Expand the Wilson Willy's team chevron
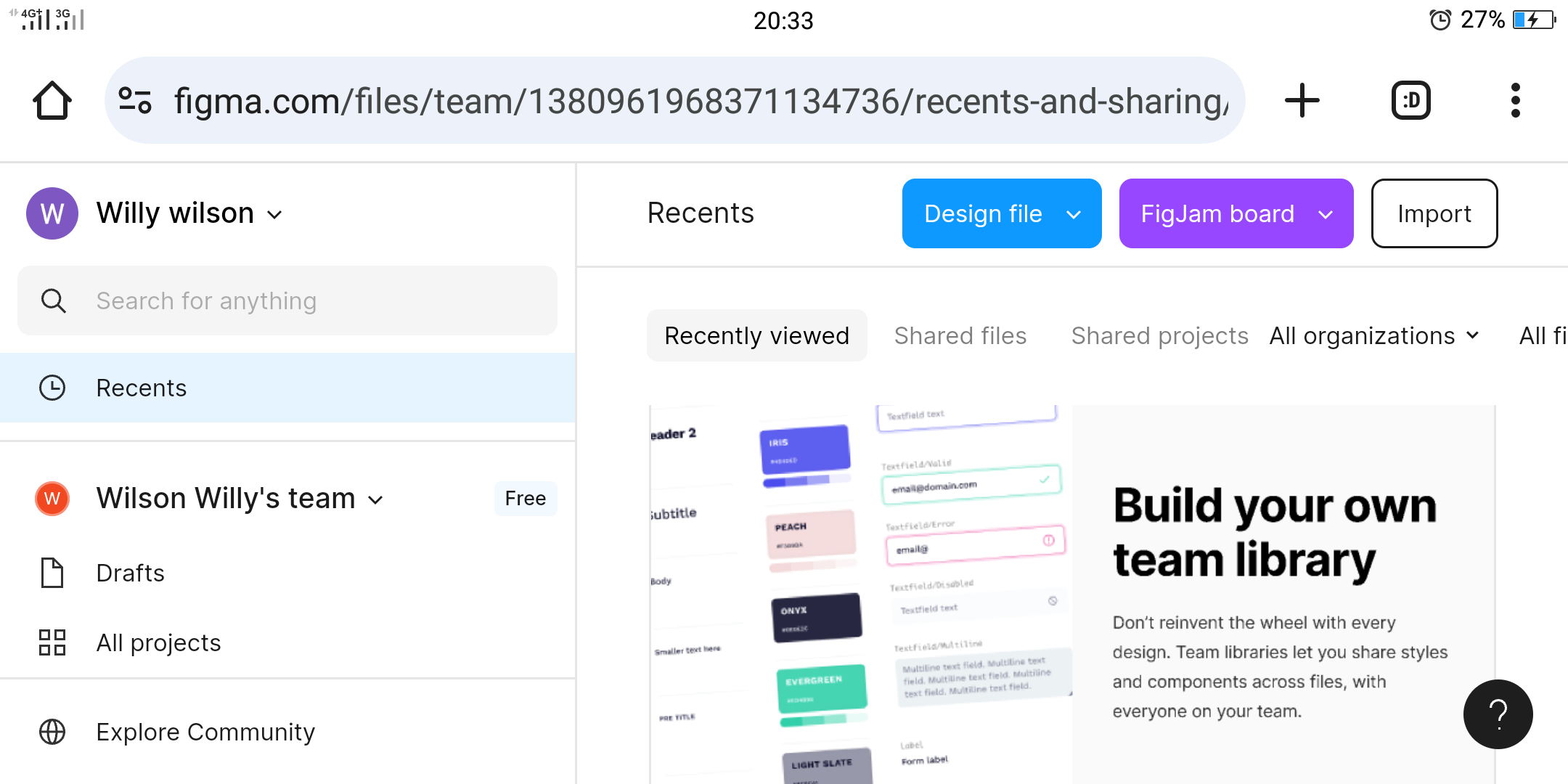The image size is (1568, 784). (375, 500)
